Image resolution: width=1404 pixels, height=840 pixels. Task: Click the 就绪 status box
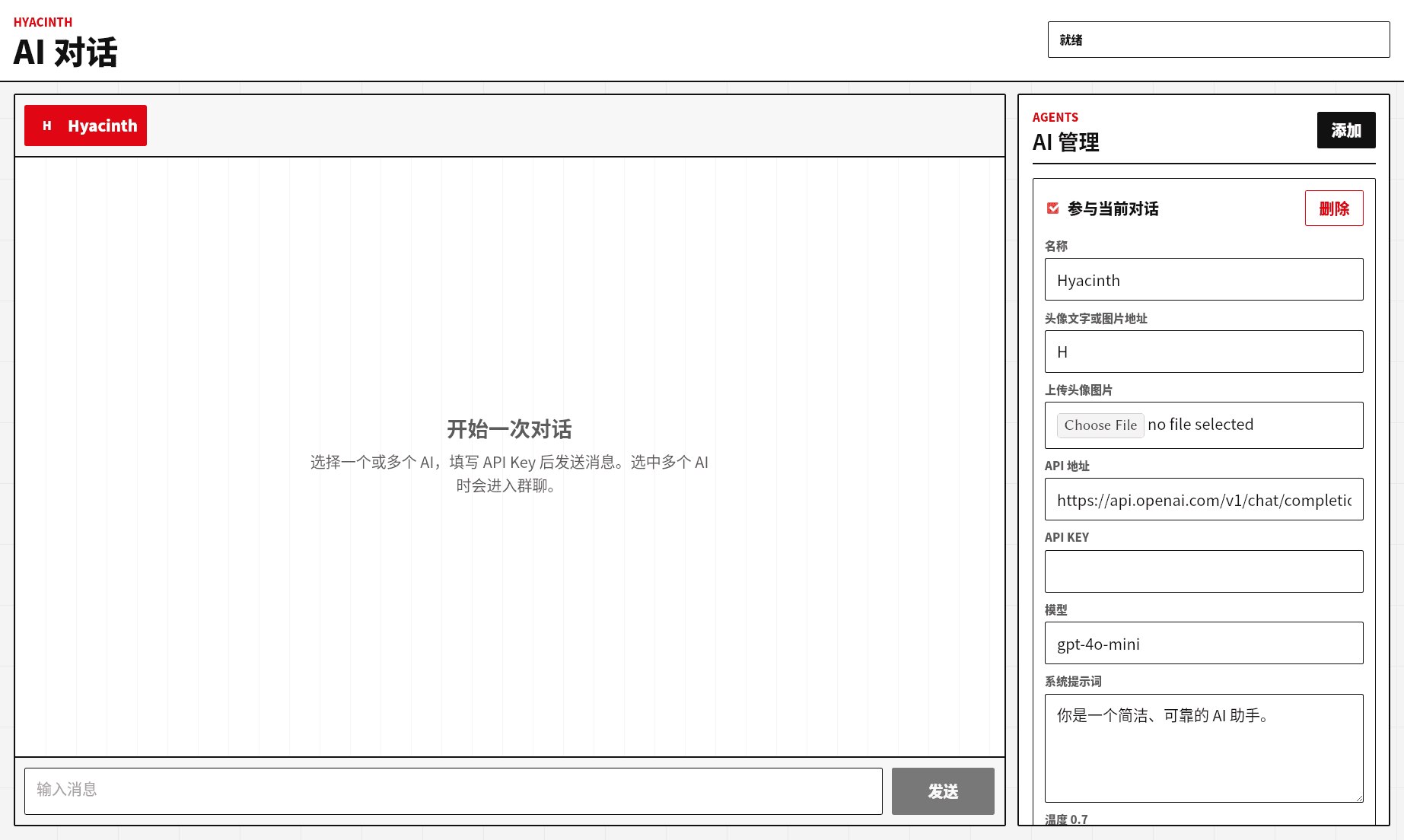1218,40
